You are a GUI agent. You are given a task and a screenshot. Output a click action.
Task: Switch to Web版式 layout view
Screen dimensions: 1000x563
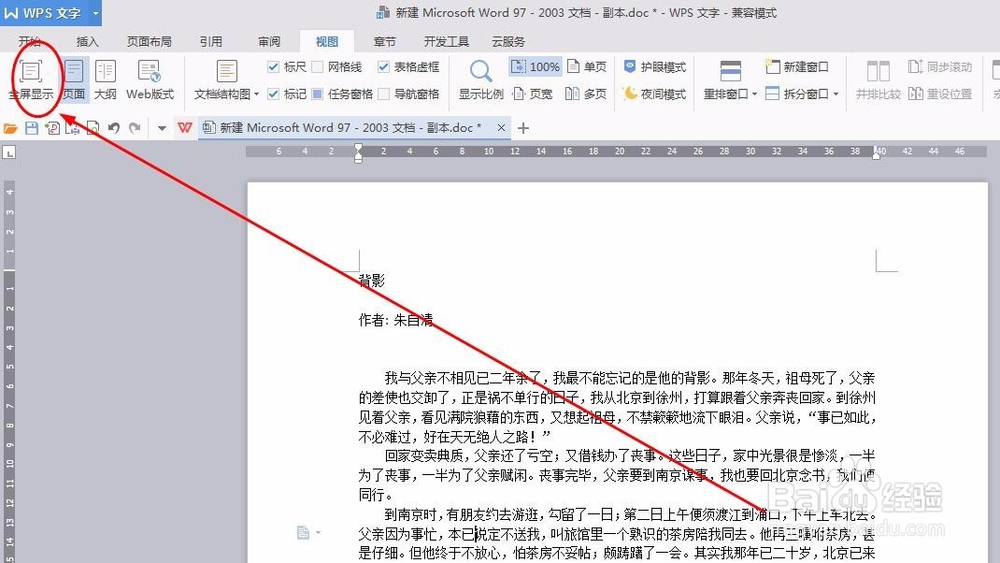tap(150, 80)
